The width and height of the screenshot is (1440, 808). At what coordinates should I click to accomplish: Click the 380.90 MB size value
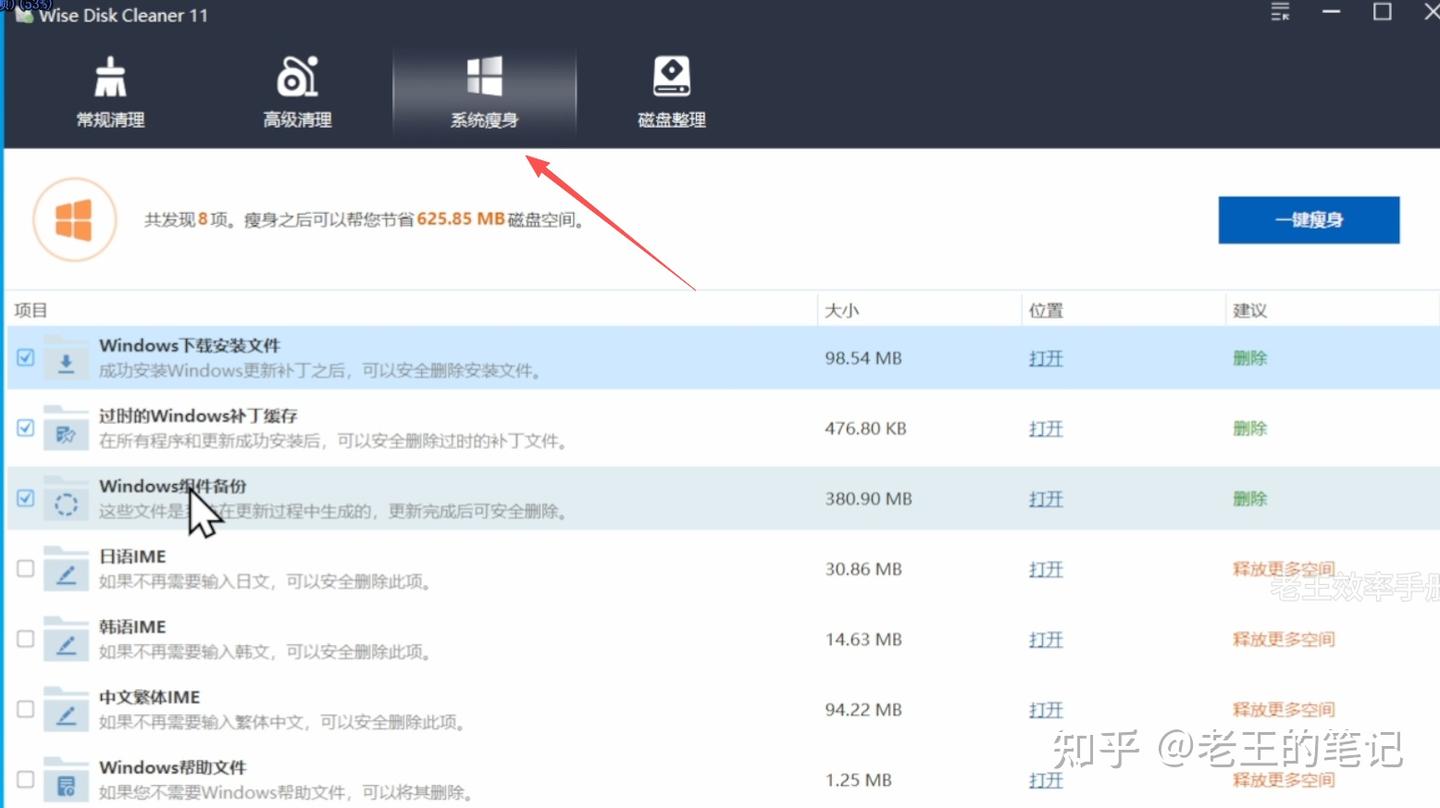(x=868, y=498)
